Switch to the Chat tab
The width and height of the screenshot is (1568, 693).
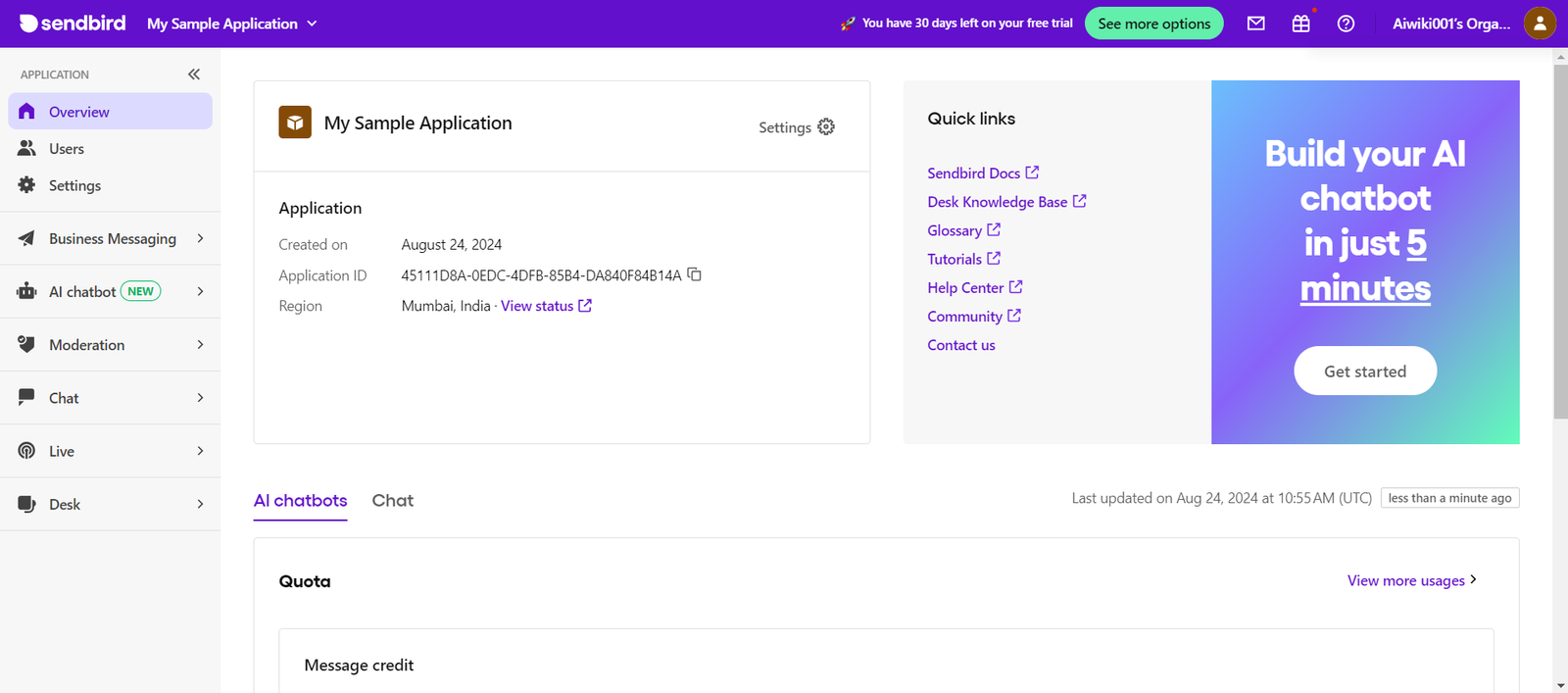393,501
